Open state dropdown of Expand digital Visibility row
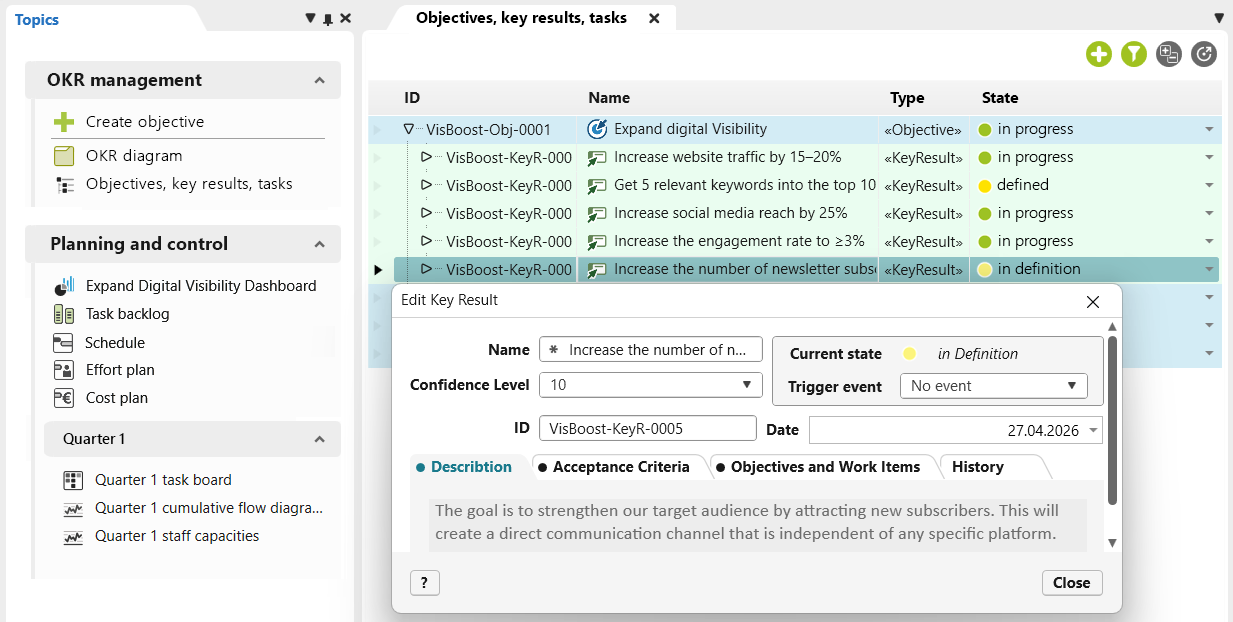Screen dimensions: 1233x622 [x=1209, y=130]
